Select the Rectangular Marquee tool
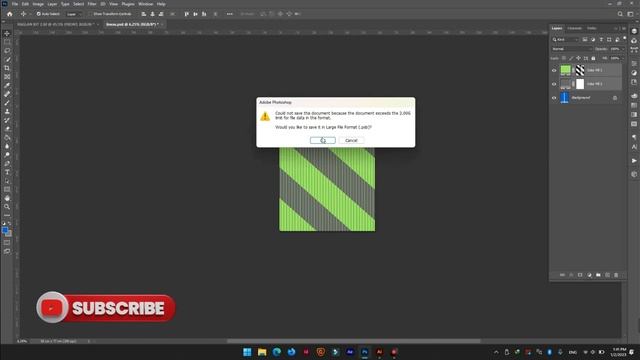640x360 pixels. [x=7, y=42]
